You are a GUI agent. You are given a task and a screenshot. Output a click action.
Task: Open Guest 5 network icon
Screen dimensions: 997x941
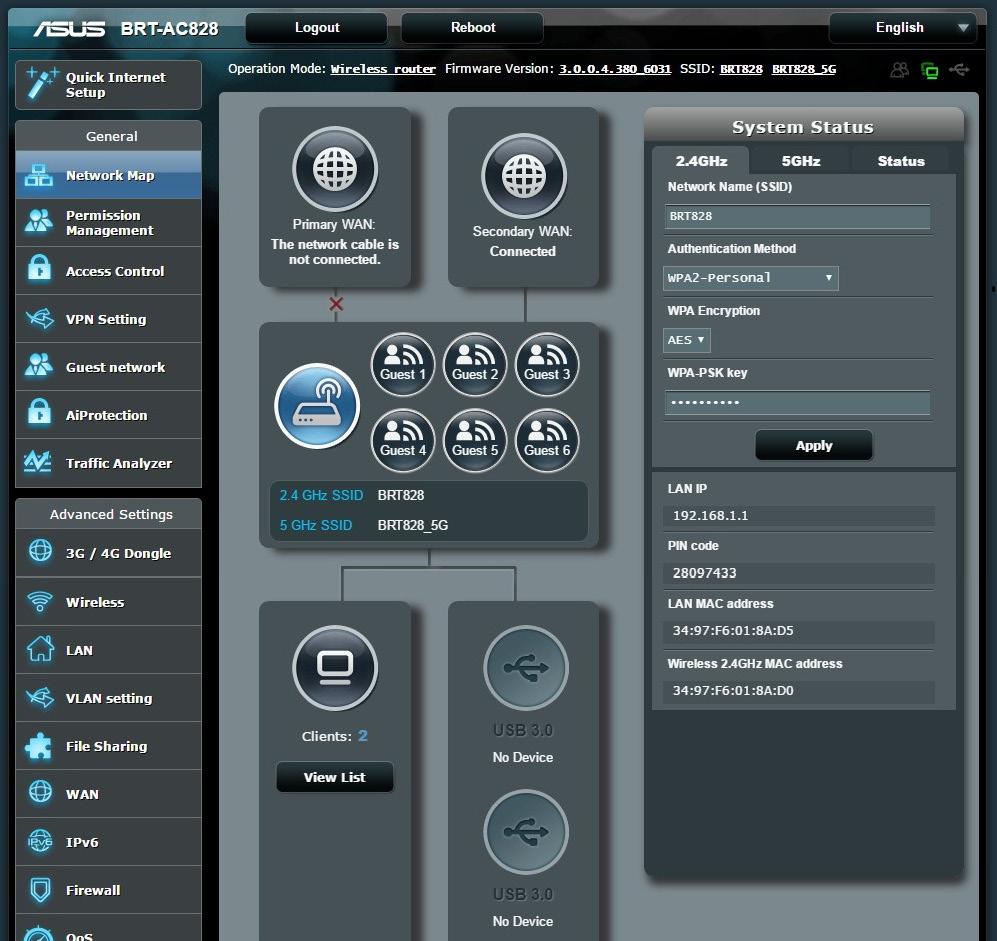coord(475,441)
